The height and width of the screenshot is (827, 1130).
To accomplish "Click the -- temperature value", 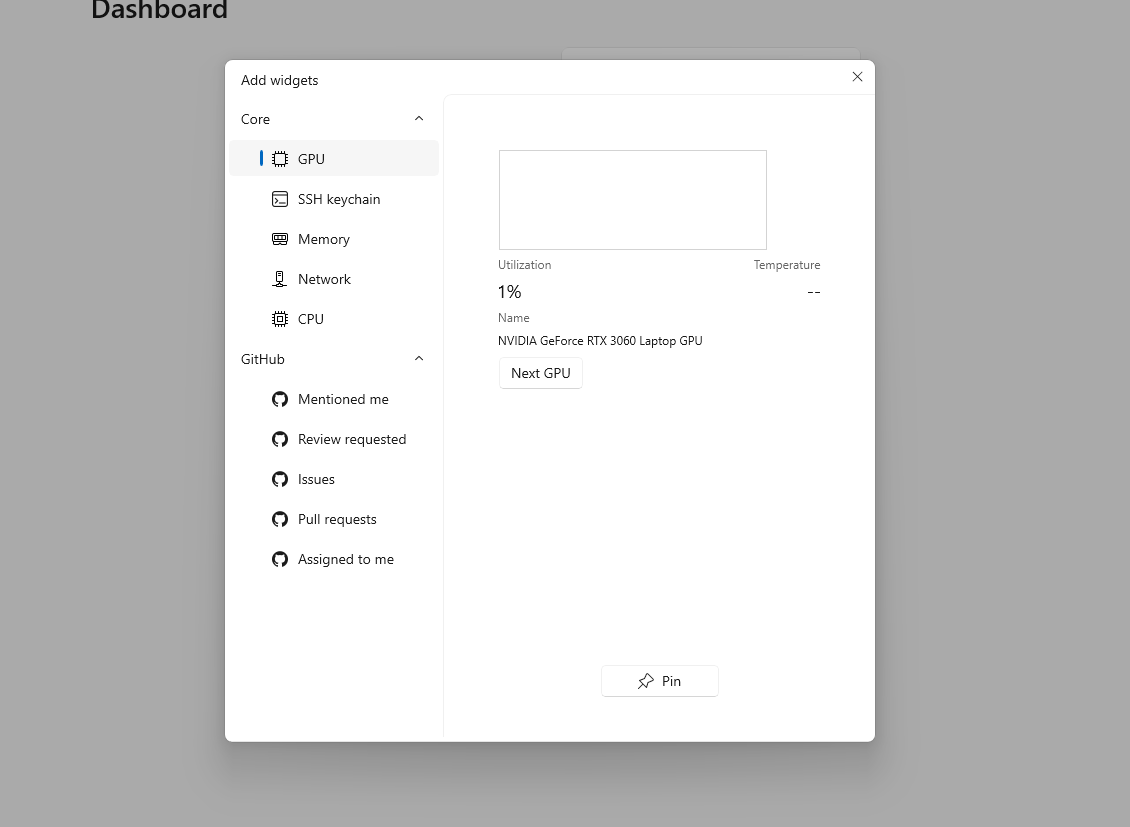I will click(x=814, y=292).
